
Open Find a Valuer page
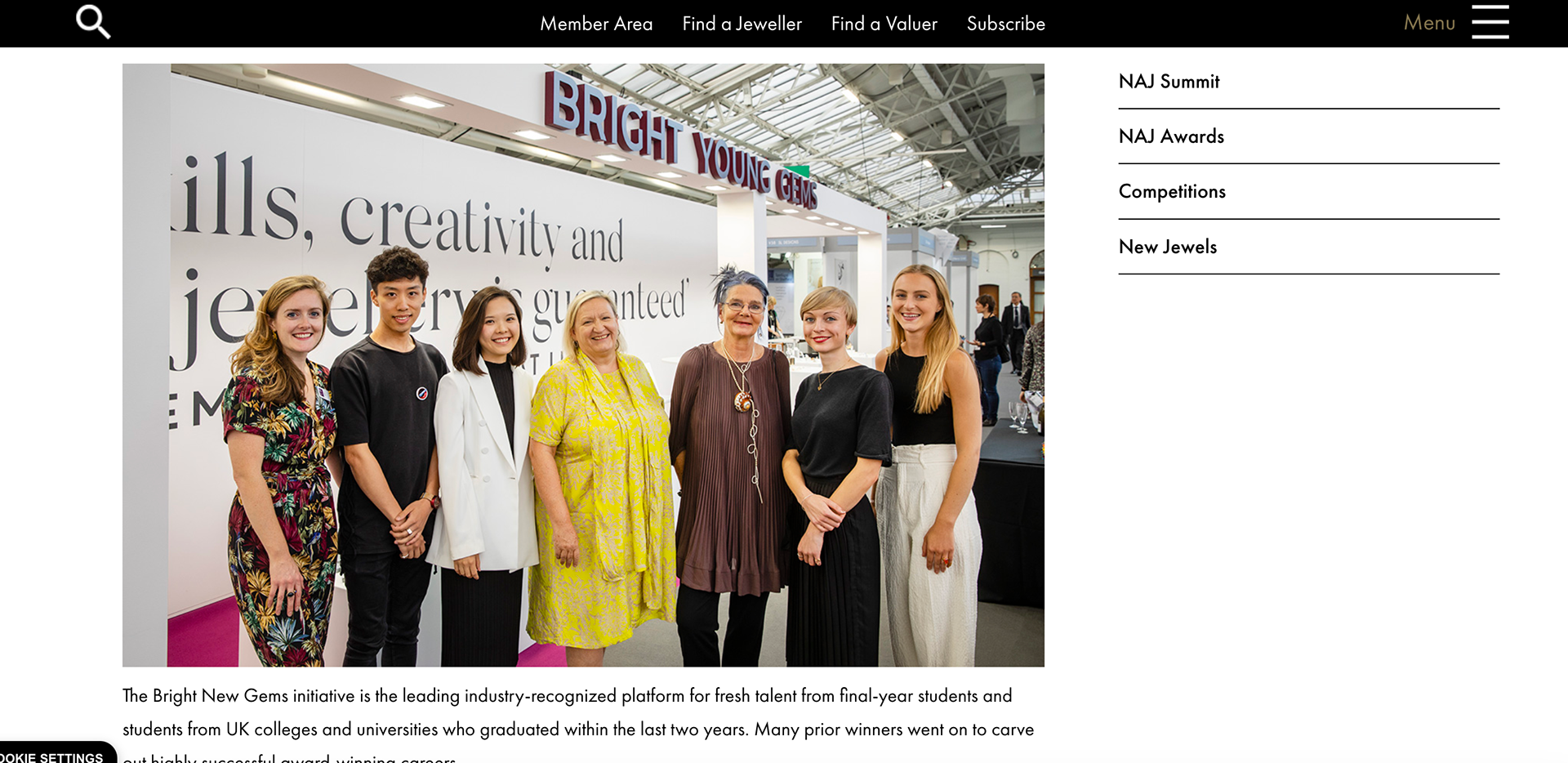(x=884, y=24)
